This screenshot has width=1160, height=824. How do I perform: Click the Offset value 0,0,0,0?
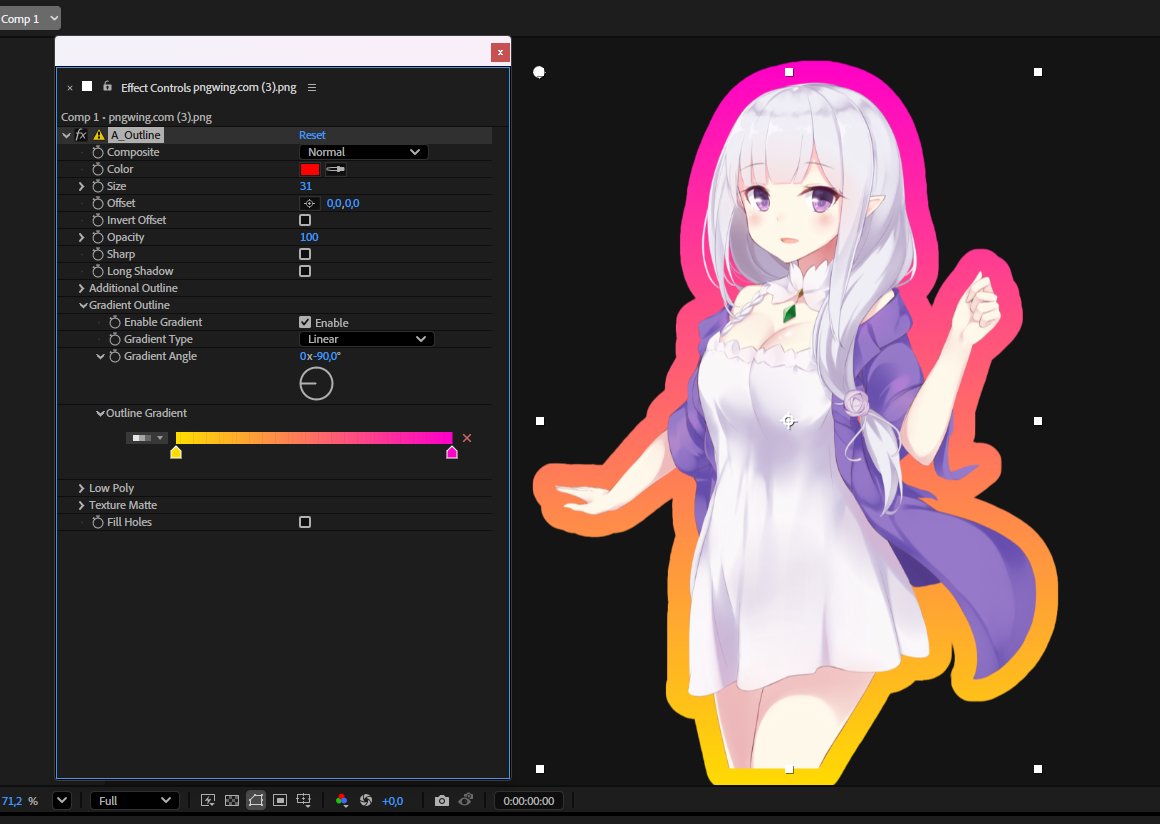(343, 203)
